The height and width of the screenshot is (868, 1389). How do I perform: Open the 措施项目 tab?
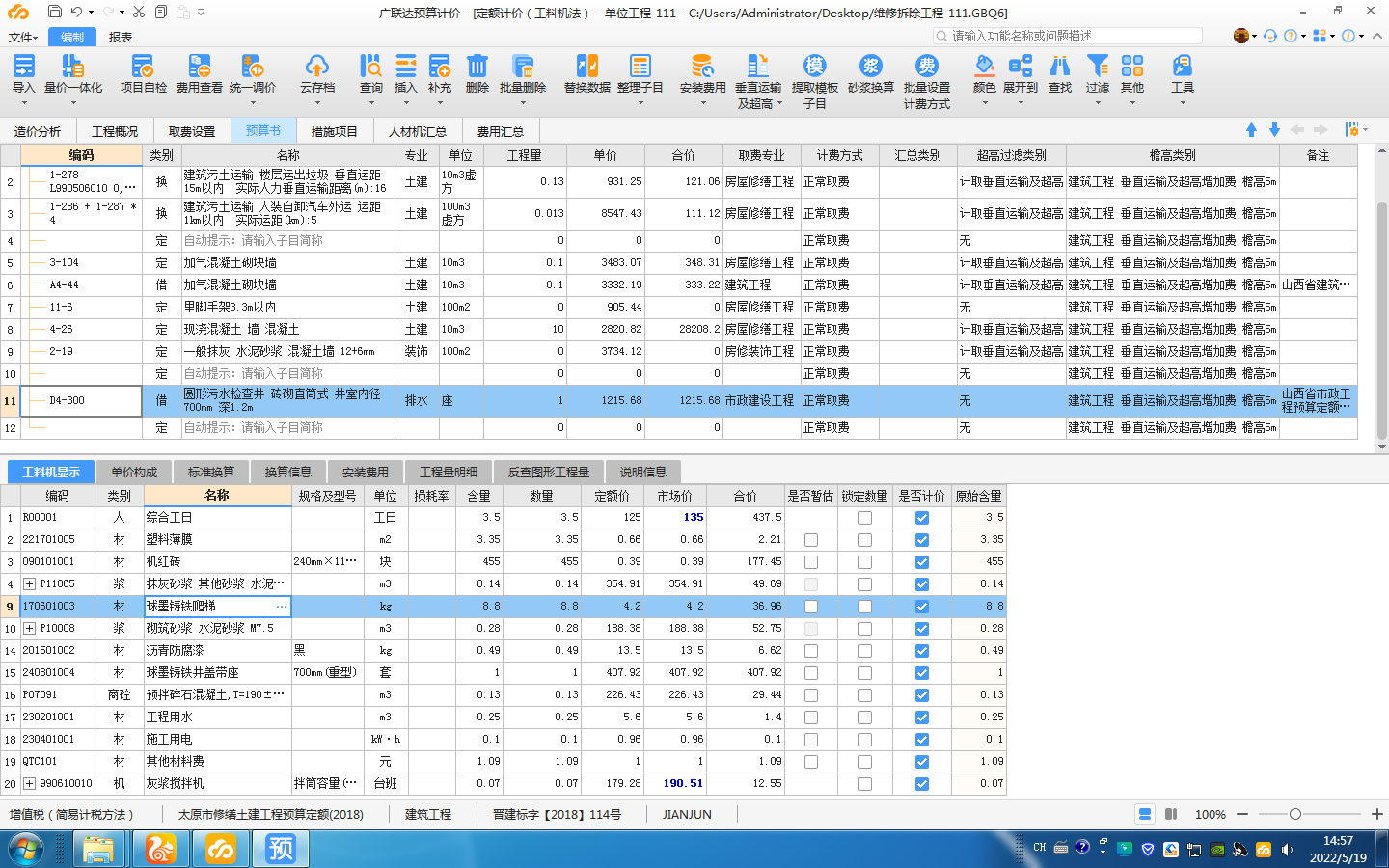point(335,131)
